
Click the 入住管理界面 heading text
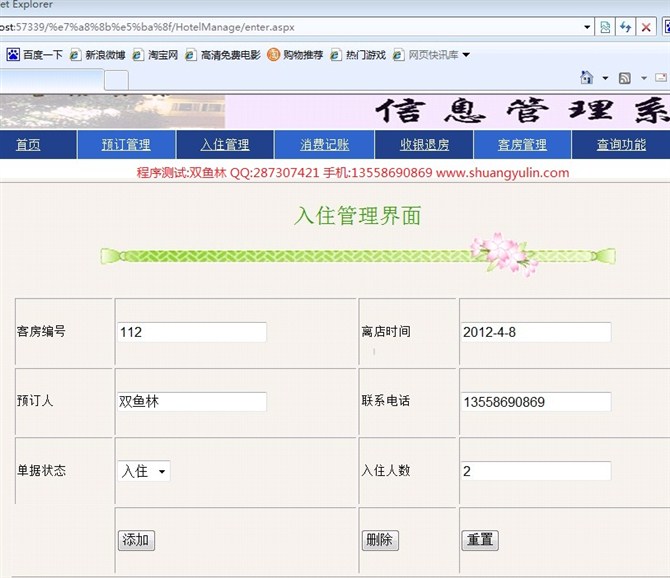coord(358,215)
